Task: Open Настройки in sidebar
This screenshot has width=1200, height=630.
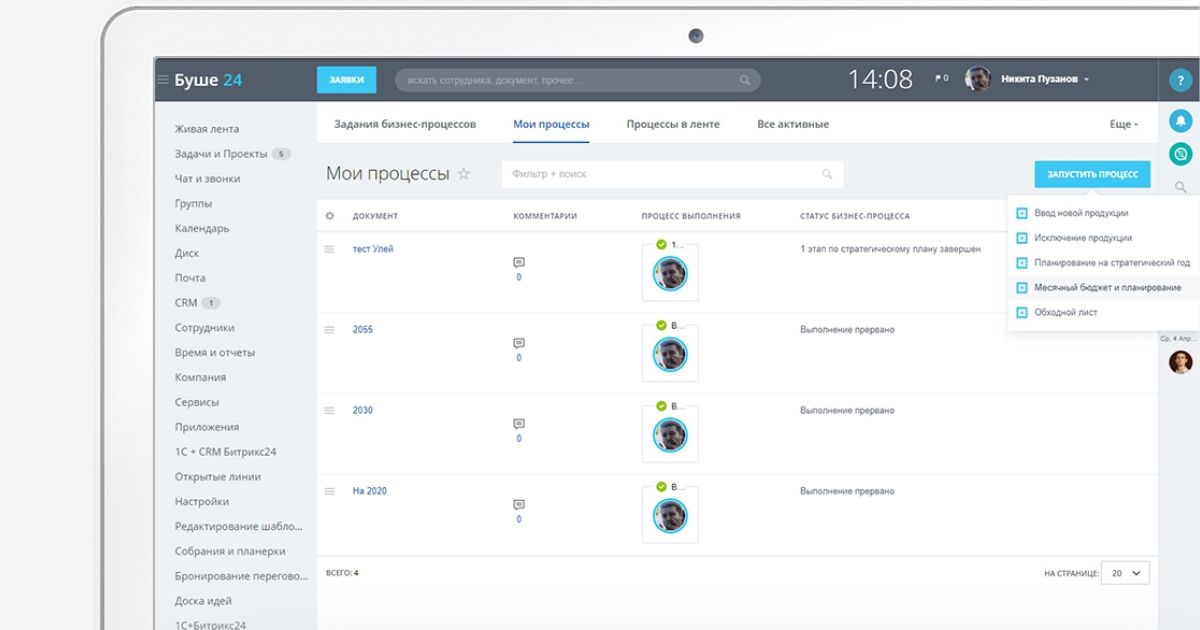Action: pos(202,502)
